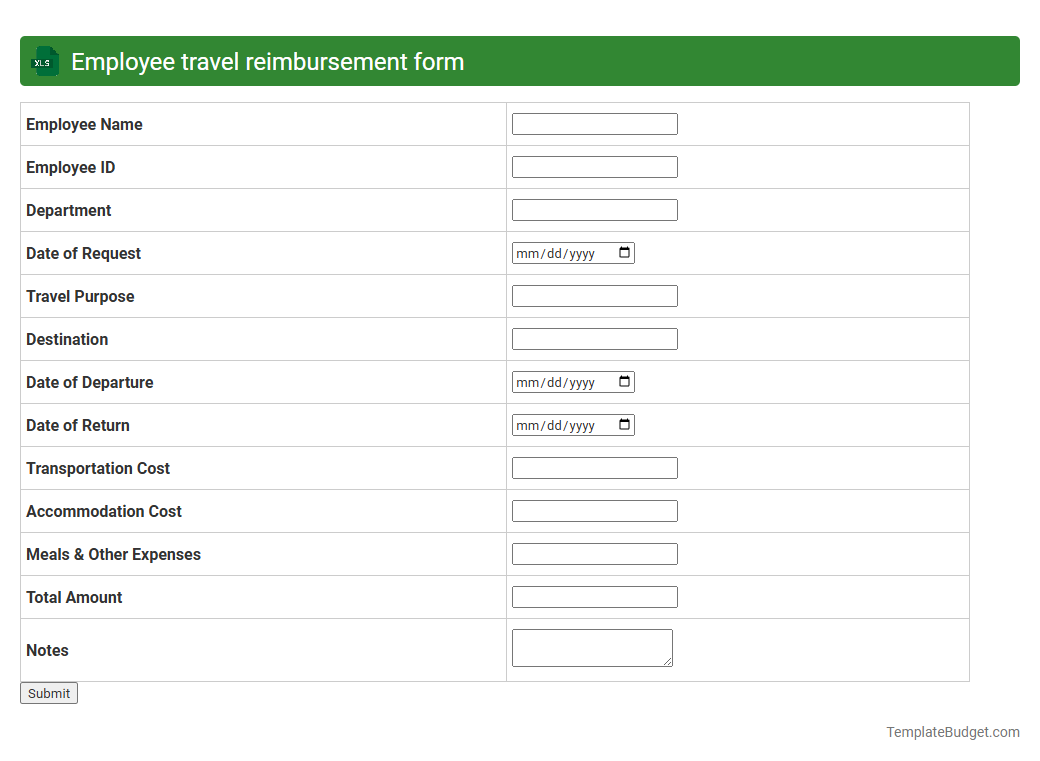Click the XLS file icon in header
The image size is (1040, 761).
click(44, 61)
